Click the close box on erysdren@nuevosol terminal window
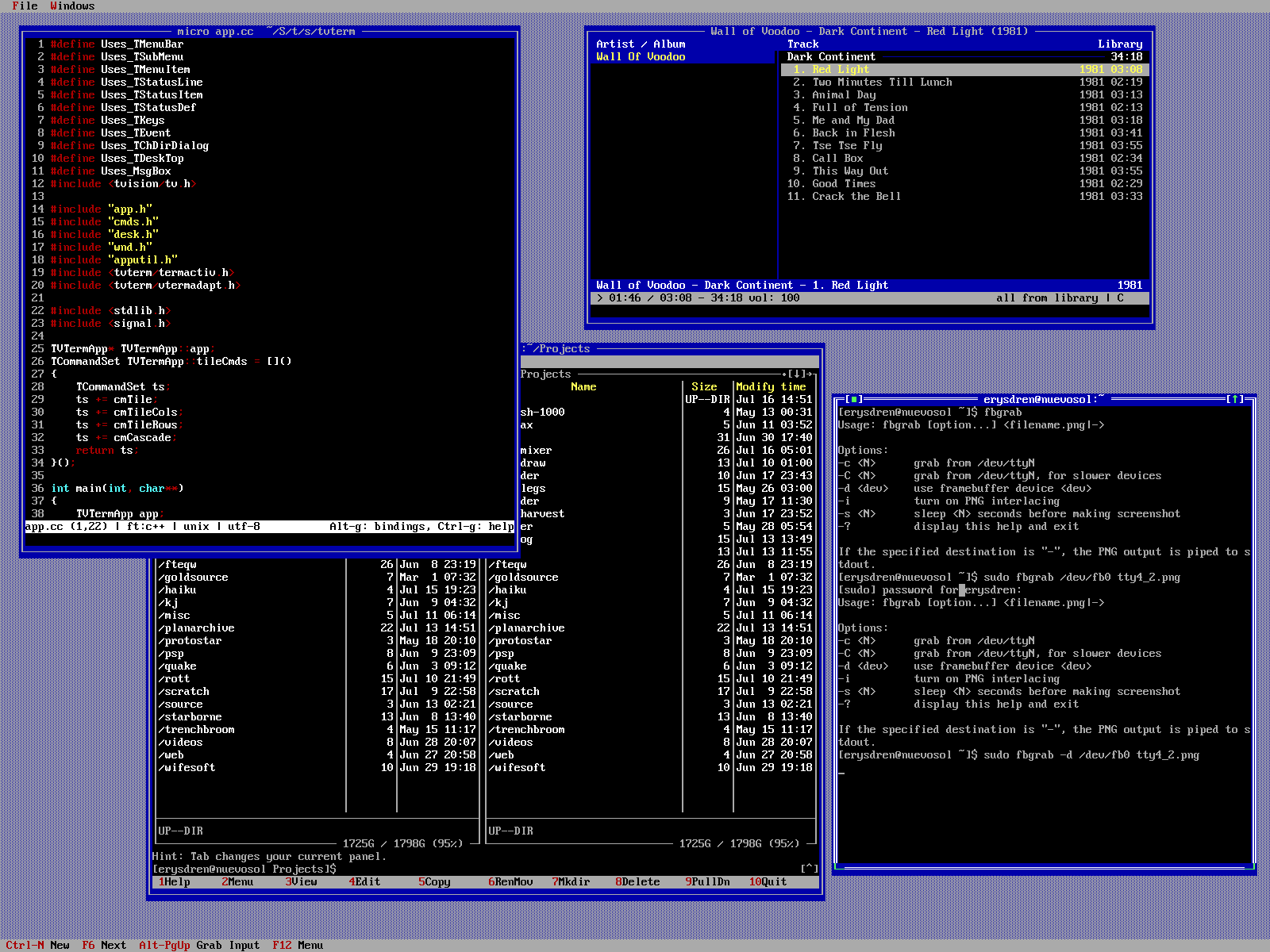The width and height of the screenshot is (1270, 952). 854,400
